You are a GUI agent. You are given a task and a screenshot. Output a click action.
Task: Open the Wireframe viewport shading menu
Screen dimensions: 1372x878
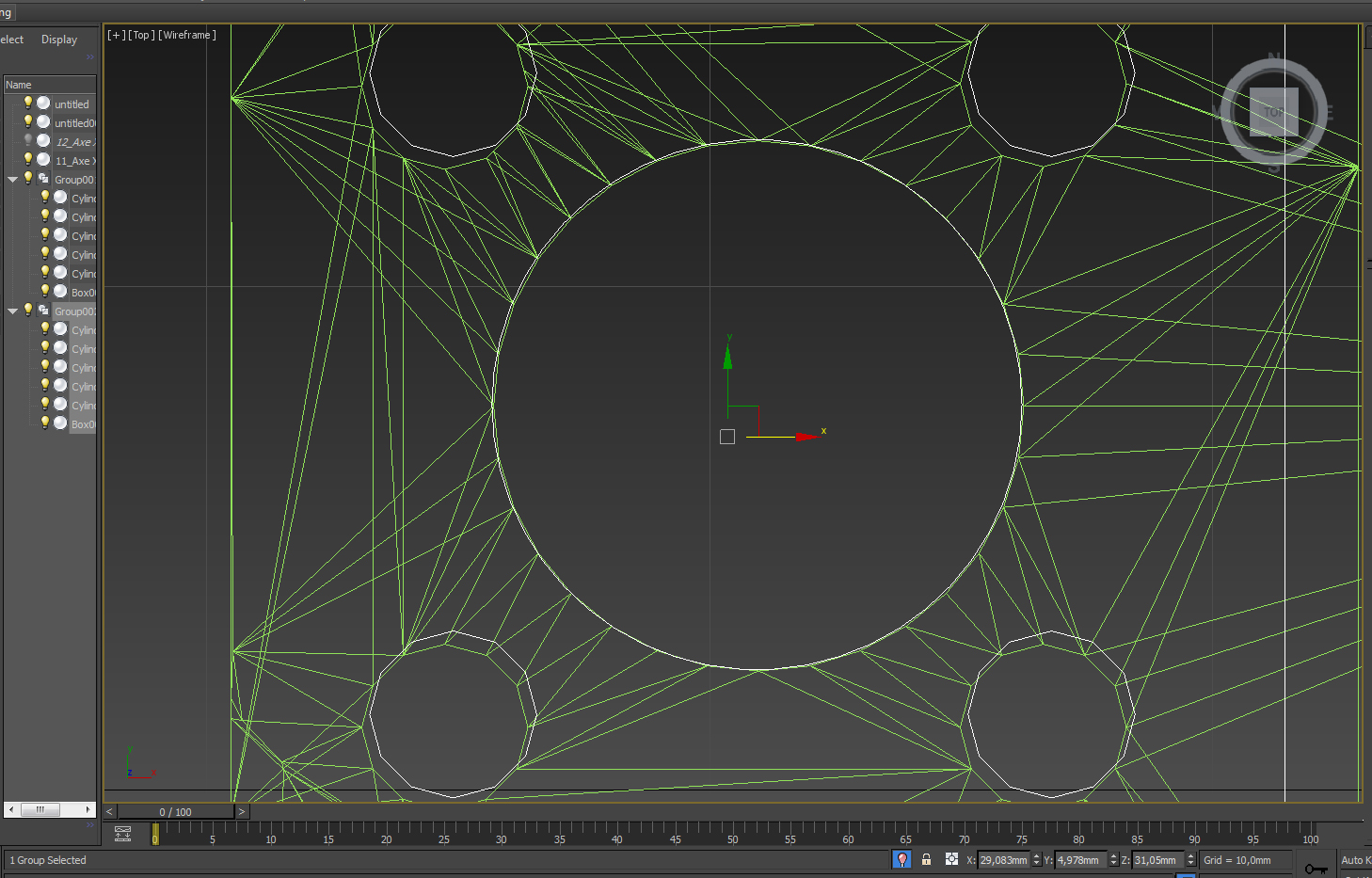click(x=187, y=35)
